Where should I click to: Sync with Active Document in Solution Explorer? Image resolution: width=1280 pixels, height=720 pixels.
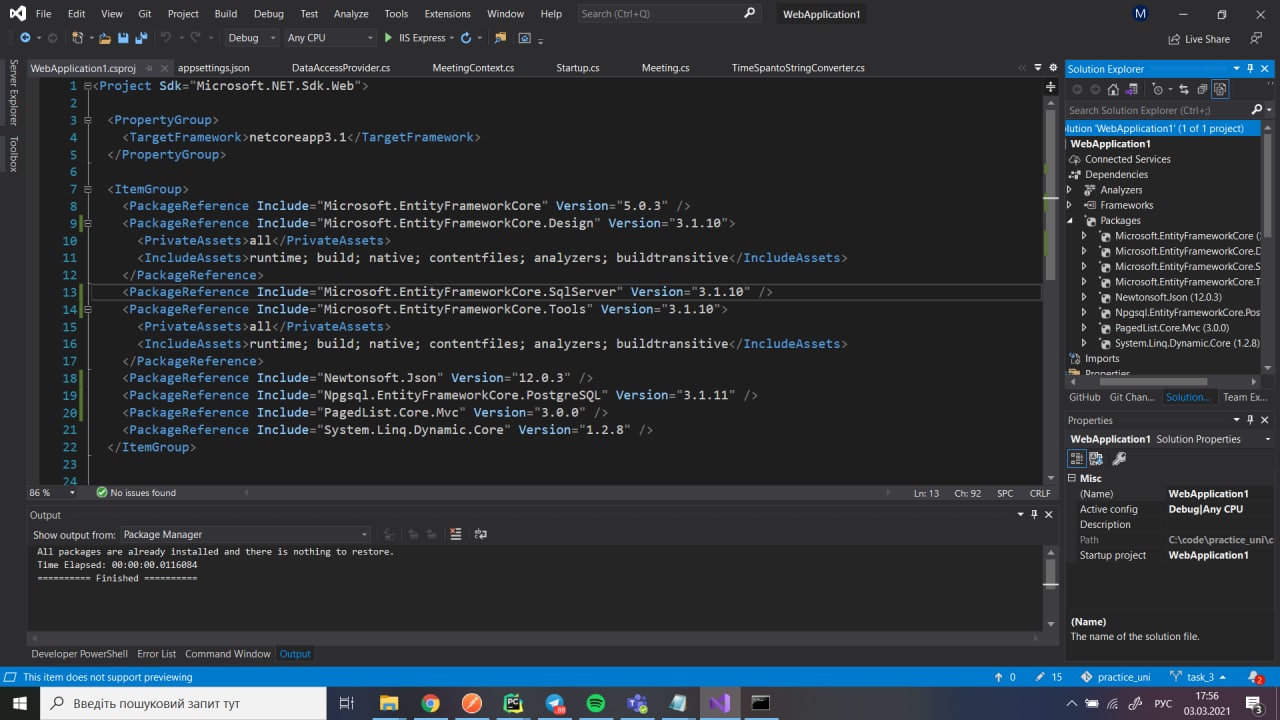1184,89
